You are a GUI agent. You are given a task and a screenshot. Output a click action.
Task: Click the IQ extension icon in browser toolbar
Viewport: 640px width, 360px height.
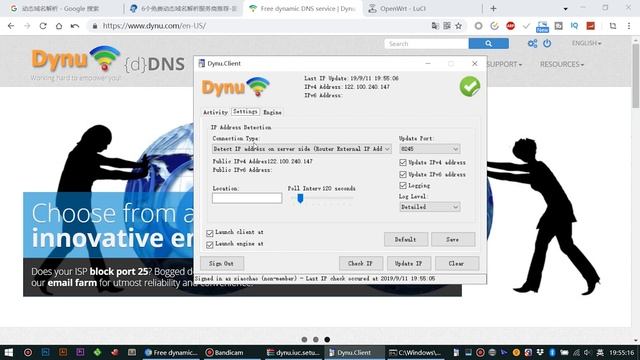pyautogui.click(x=574, y=26)
